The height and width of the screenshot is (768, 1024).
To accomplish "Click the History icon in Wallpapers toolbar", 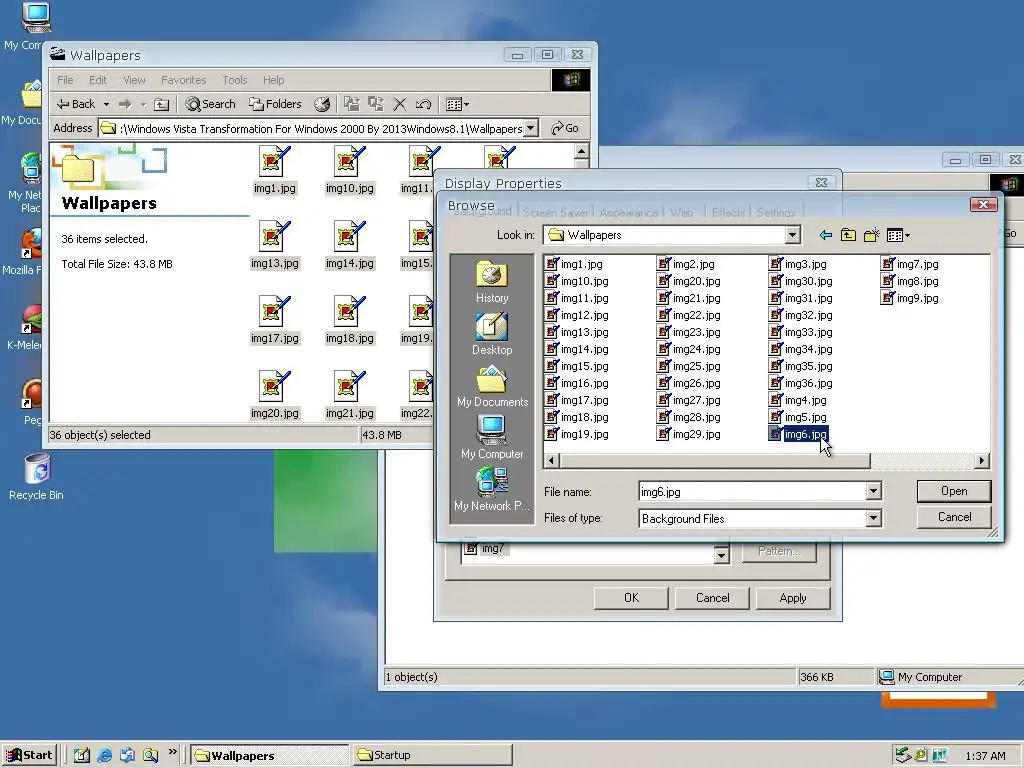I will (x=322, y=104).
